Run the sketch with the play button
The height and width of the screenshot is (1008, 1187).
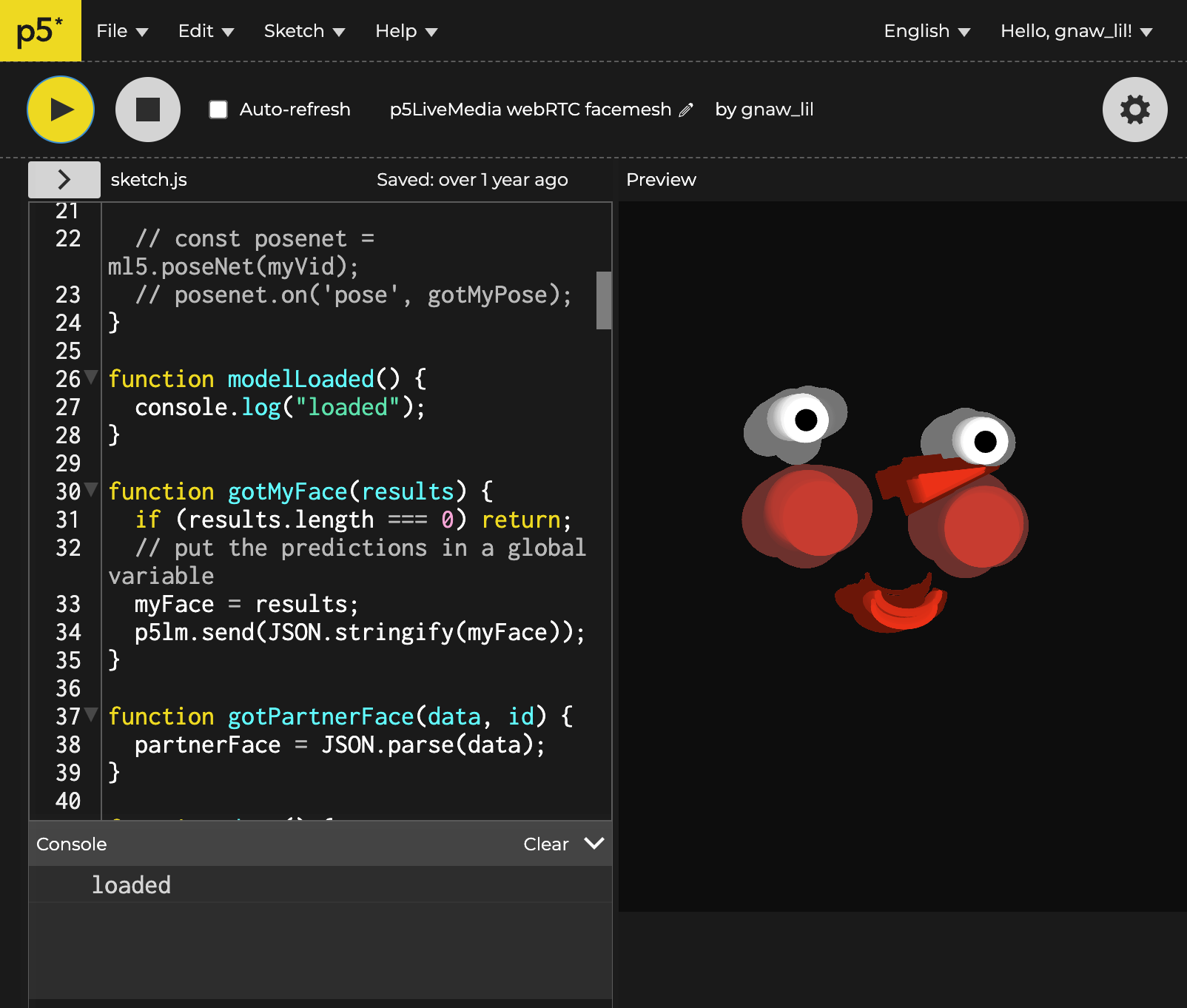(x=61, y=110)
